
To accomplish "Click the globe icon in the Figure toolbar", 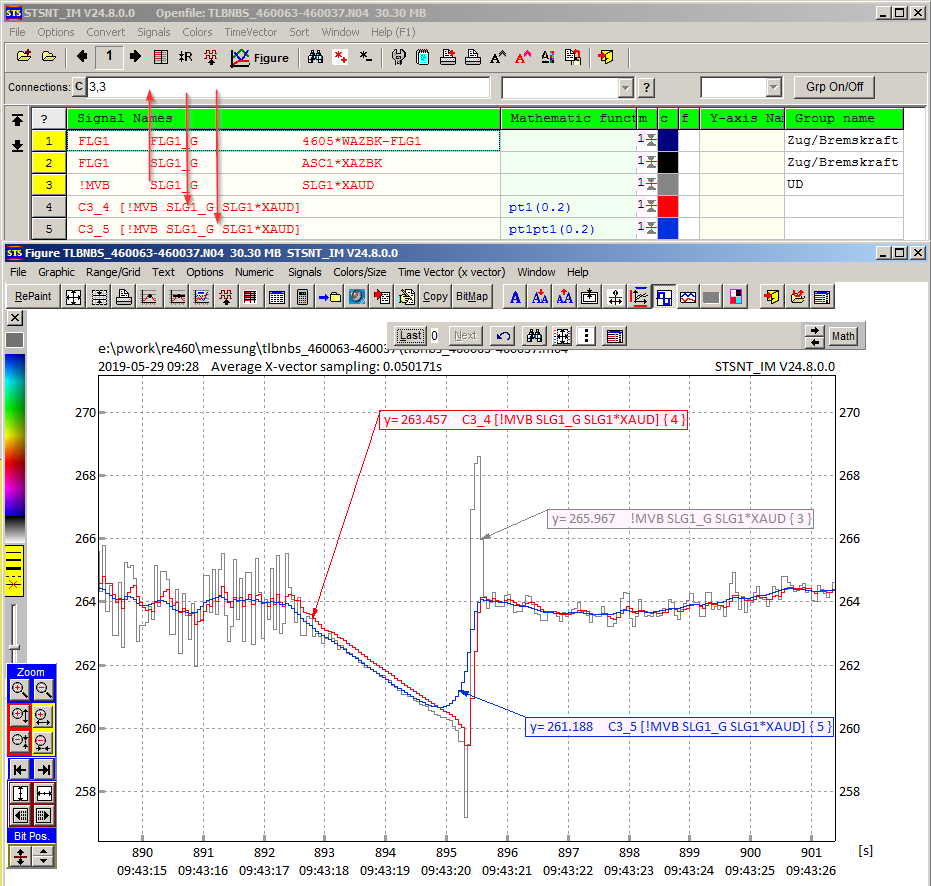I will (x=356, y=296).
